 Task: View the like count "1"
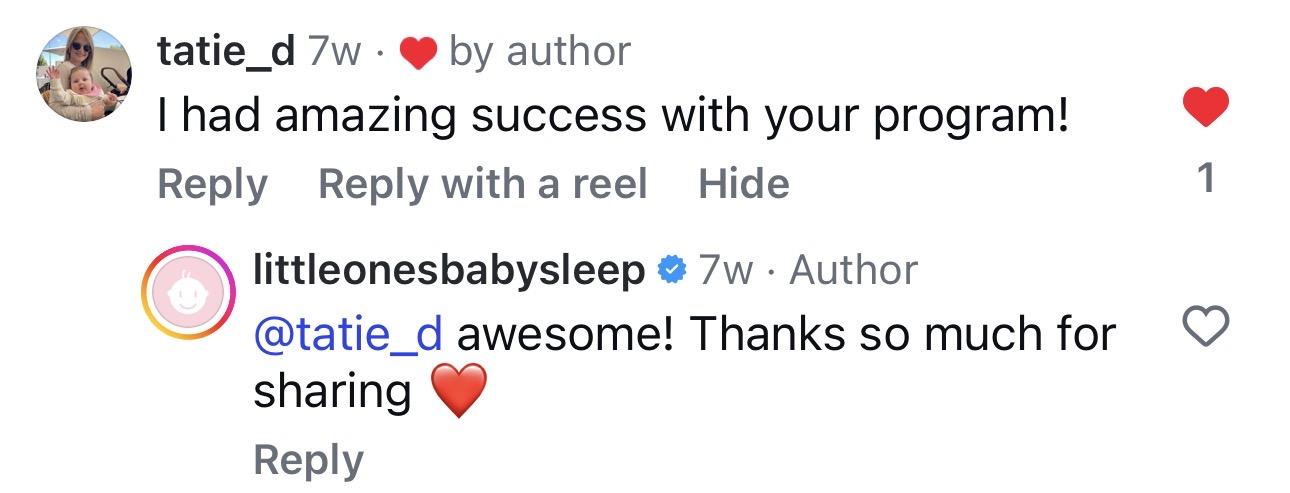(x=1206, y=179)
